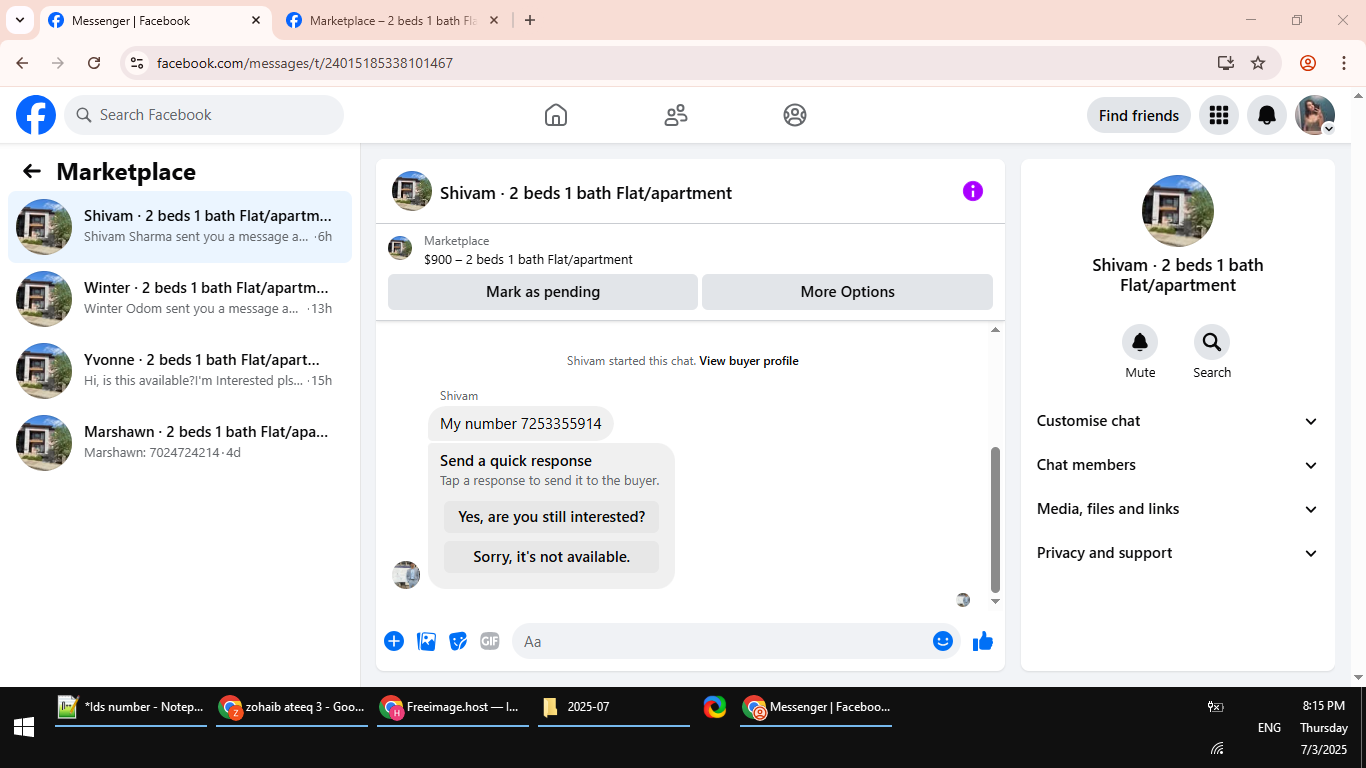Viewport: 1366px width, 768px height.
Task: Open the 2025-07 folder taskbar item
Action: tap(614, 707)
